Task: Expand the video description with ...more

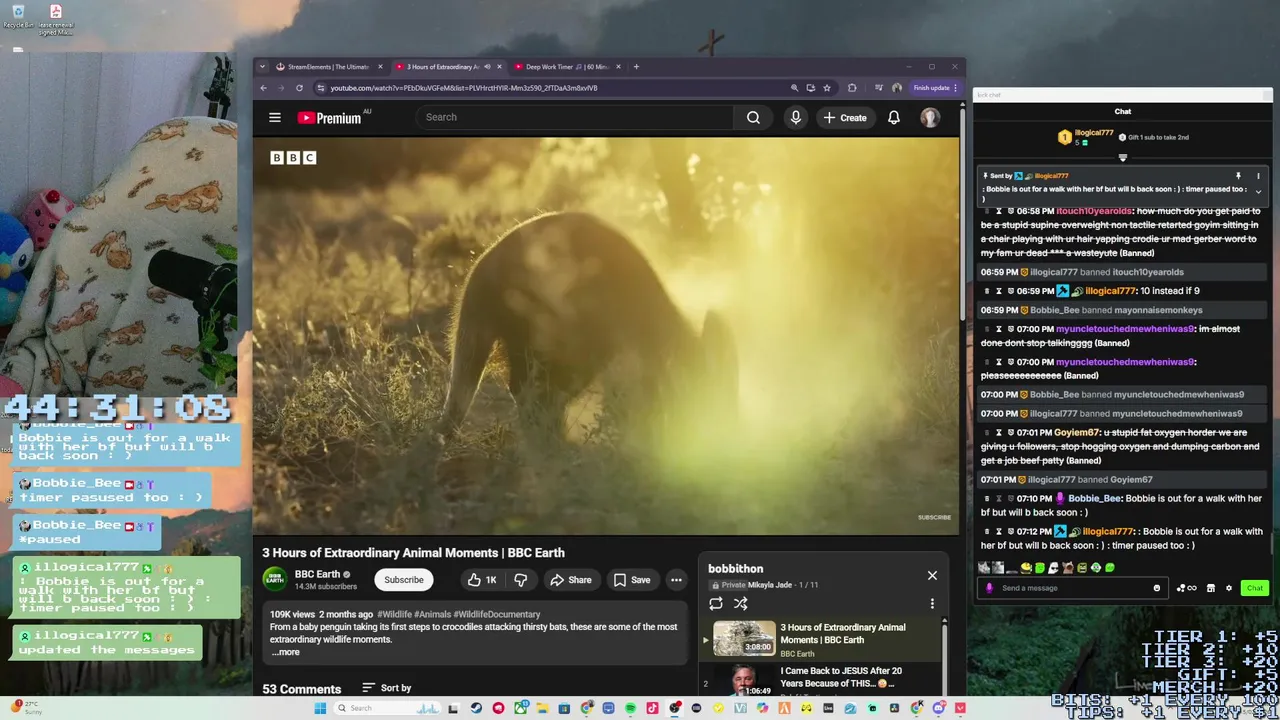Action: pos(288,652)
